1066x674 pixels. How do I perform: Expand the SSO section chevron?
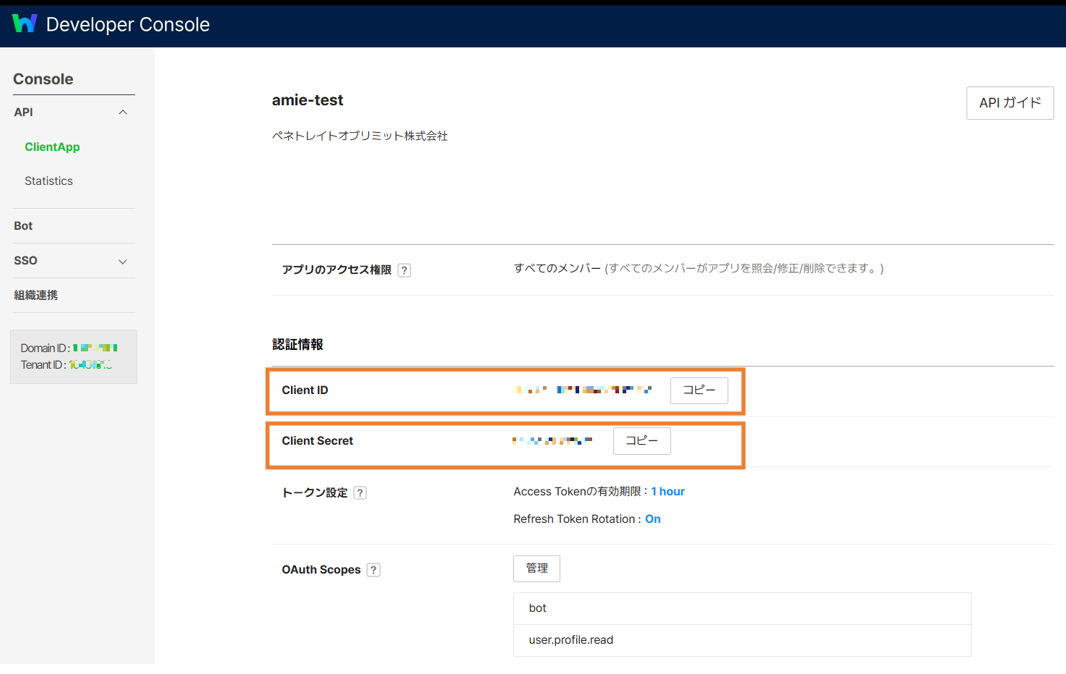(x=123, y=261)
